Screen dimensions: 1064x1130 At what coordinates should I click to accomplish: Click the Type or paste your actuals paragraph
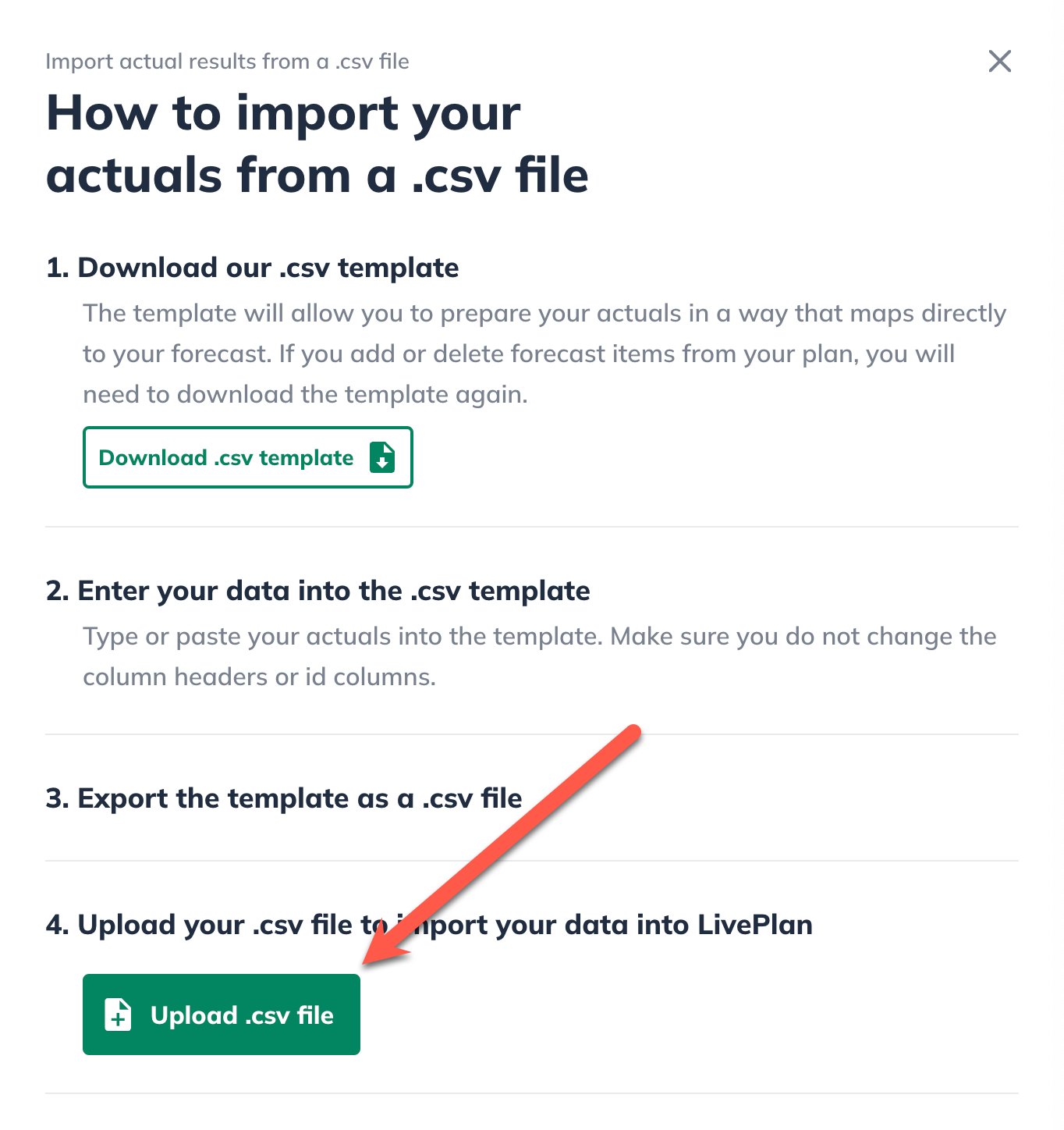coord(540,656)
